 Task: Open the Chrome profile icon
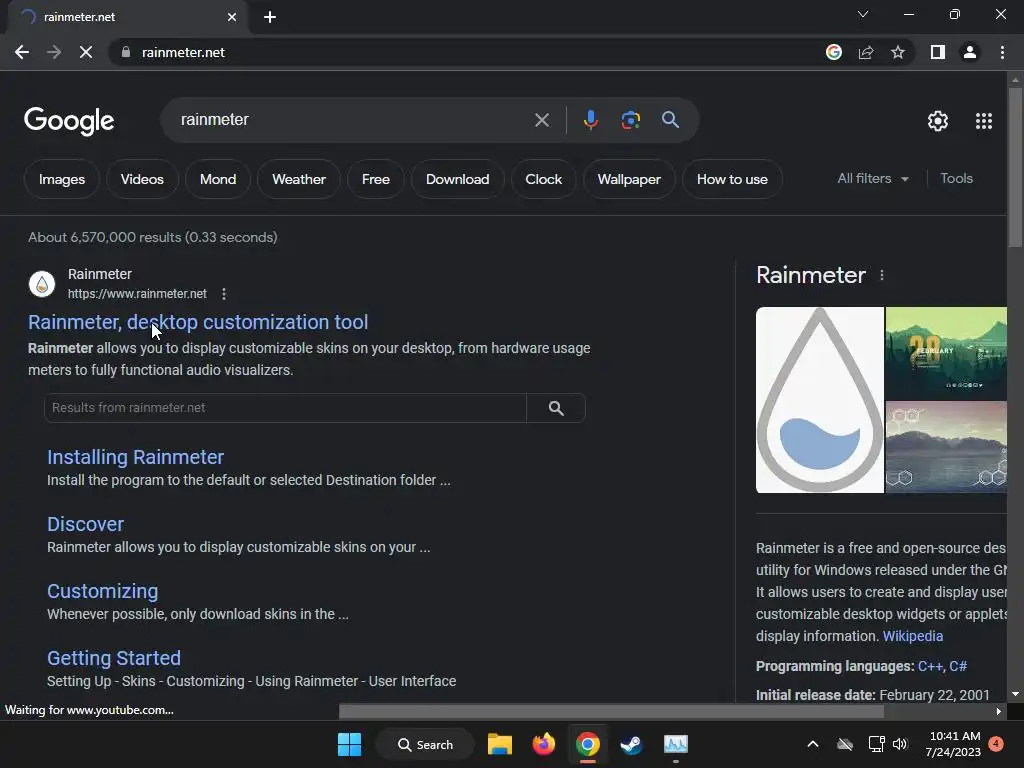pos(970,52)
